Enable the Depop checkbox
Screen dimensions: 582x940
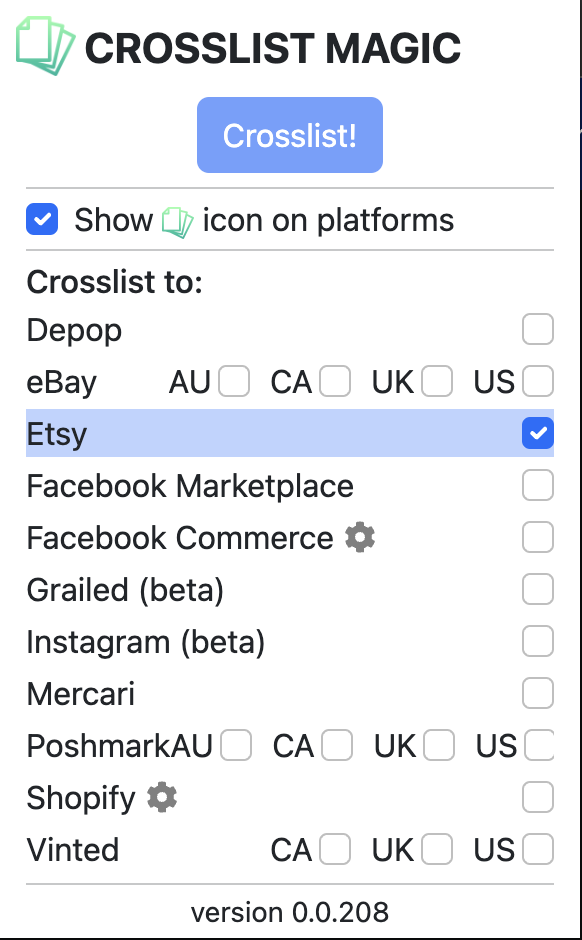point(538,329)
